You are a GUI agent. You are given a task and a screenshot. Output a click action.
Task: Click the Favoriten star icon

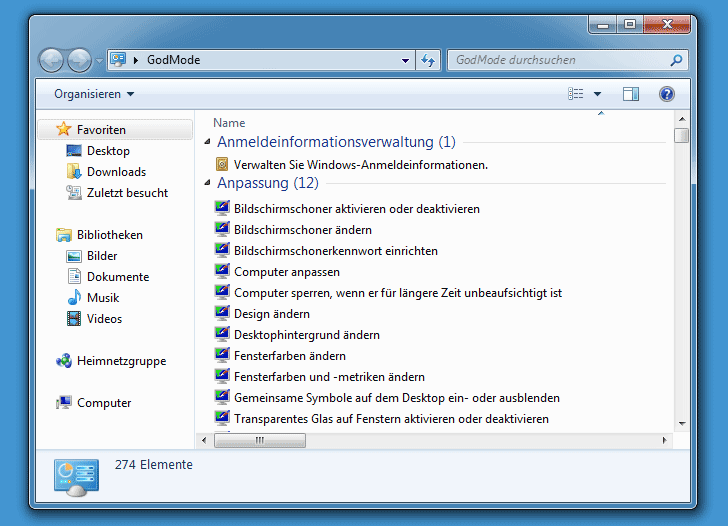pyautogui.click(x=64, y=129)
